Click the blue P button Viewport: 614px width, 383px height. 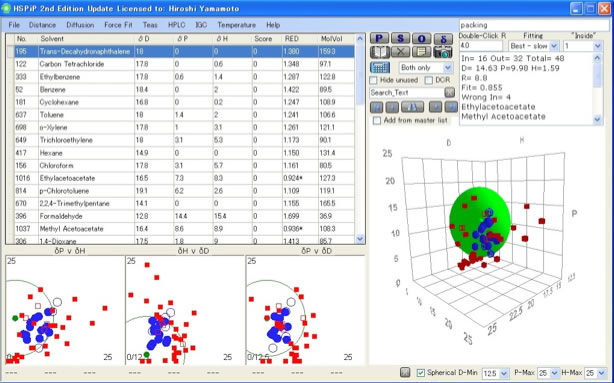[x=379, y=38]
